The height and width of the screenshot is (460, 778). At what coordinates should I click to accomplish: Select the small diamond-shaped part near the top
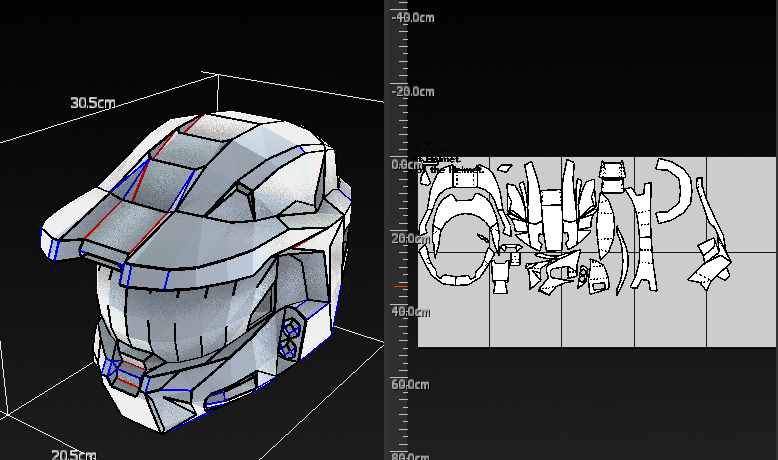coord(504,168)
